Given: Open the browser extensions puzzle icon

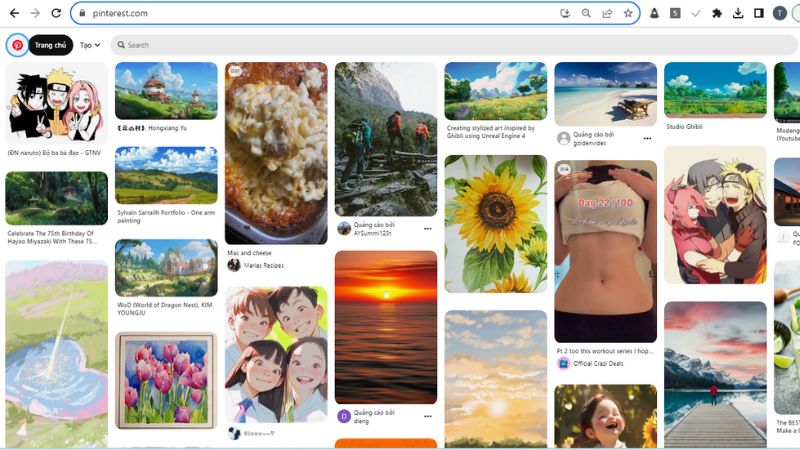Looking at the screenshot, I should (x=717, y=13).
